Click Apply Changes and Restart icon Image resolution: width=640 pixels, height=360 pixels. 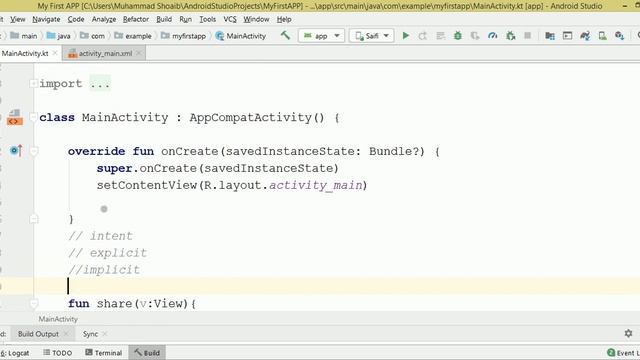coord(422,36)
